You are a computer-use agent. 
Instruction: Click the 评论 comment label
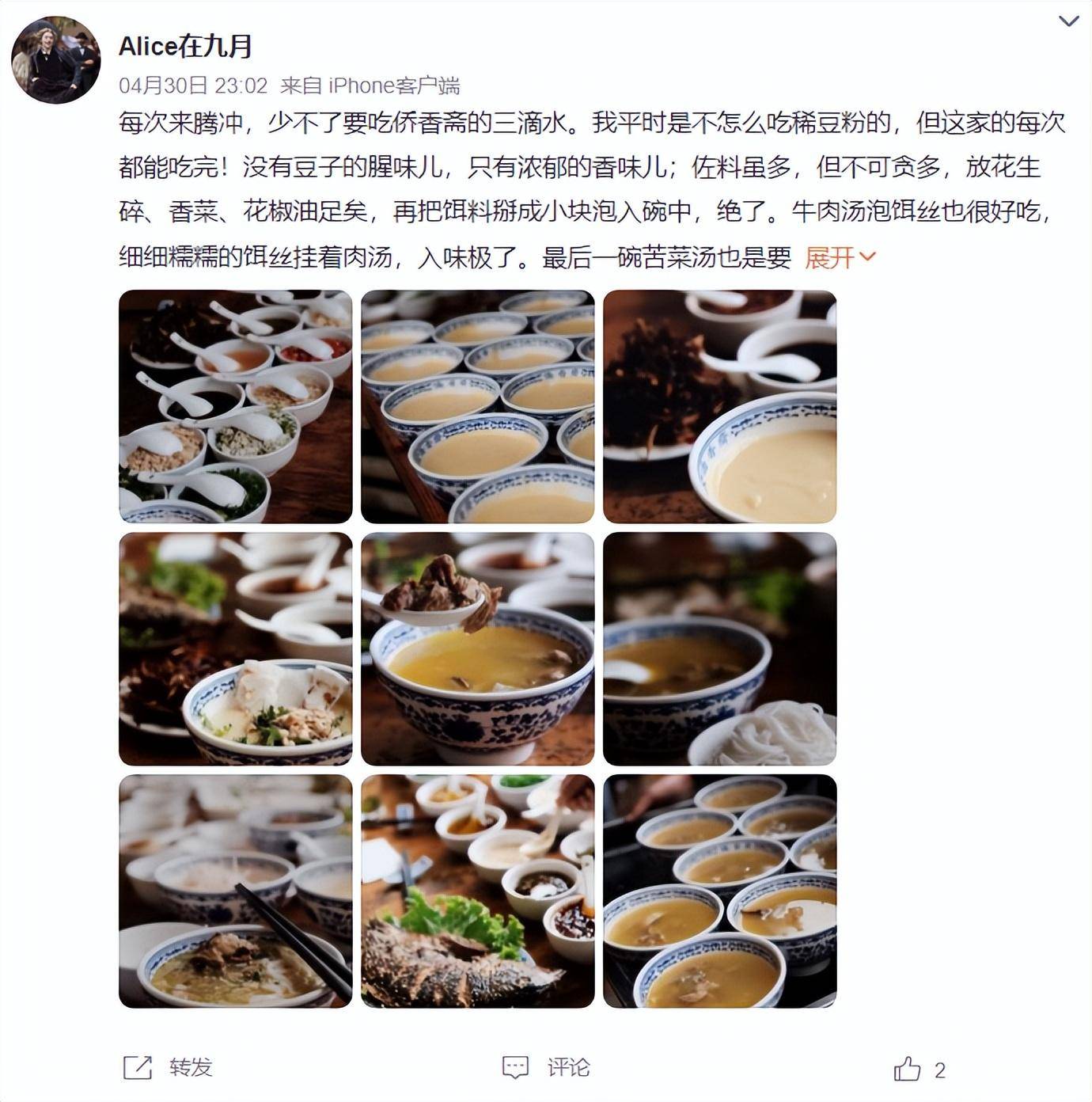point(568,1067)
